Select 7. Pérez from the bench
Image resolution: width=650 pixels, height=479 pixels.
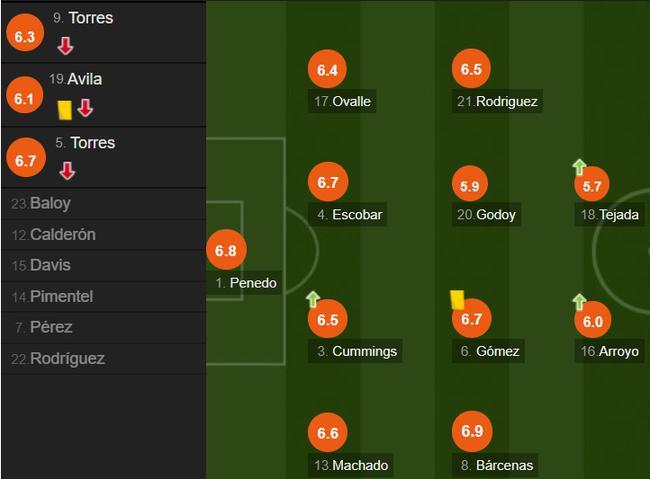tap(104, 328)
